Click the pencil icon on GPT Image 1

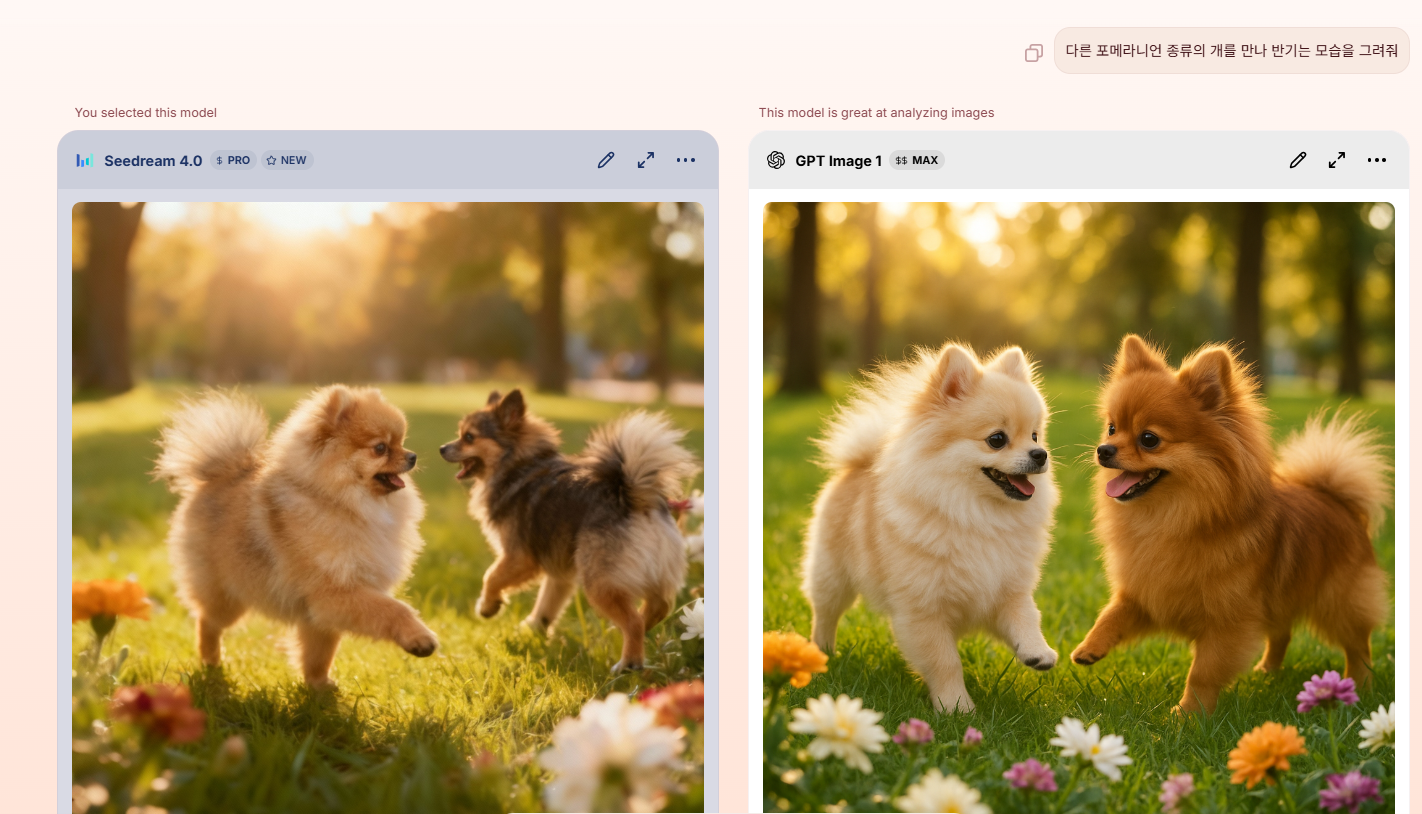(1297, 160)
